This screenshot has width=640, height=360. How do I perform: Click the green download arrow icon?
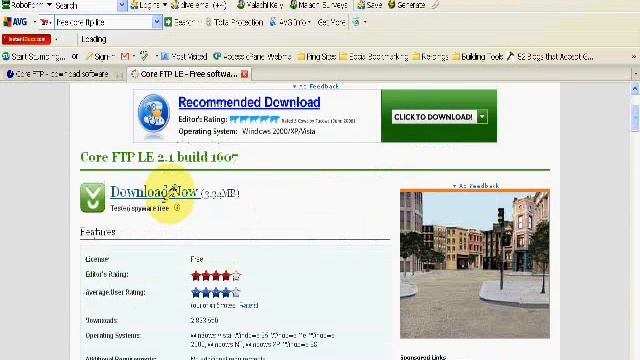[92, 198]
